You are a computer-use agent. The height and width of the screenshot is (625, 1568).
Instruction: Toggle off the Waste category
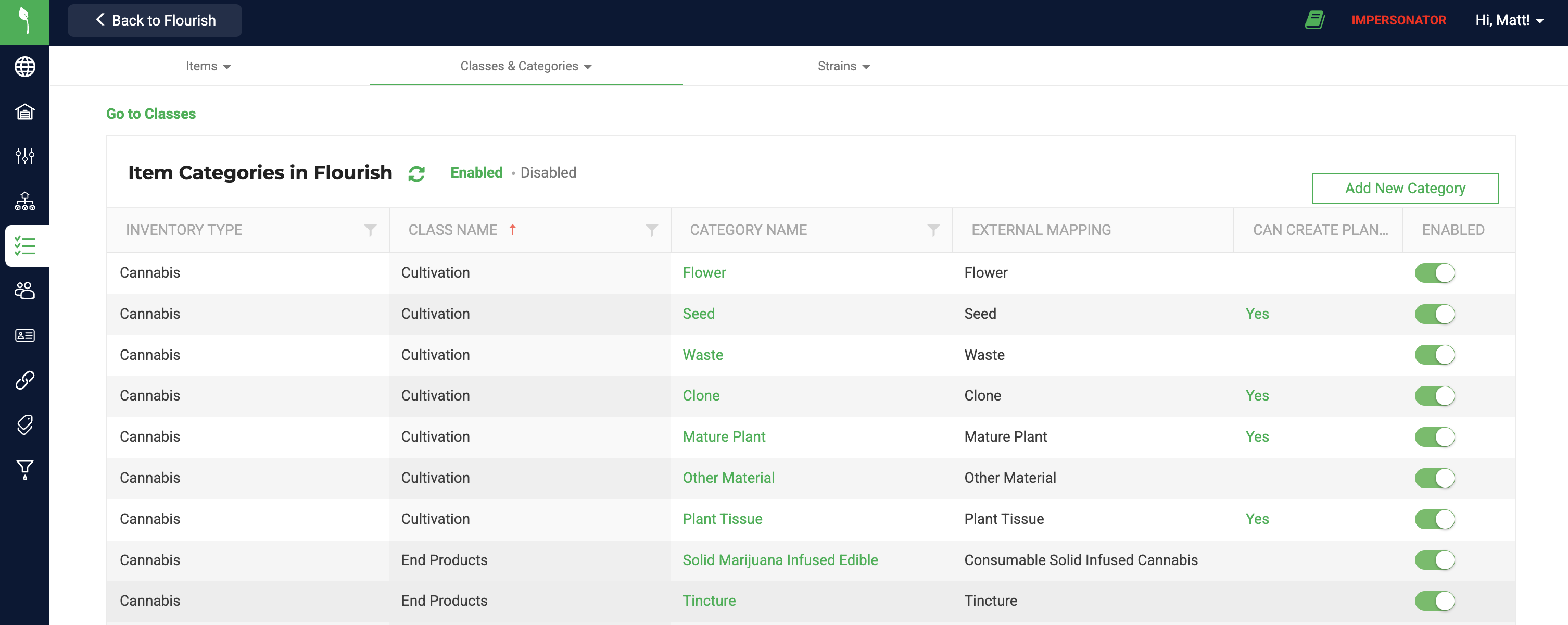tap(1434, 355)
